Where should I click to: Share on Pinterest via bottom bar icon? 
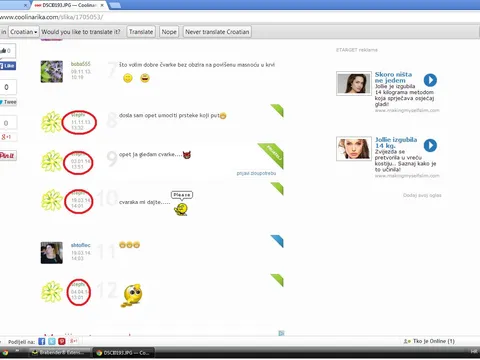point(62,341)
